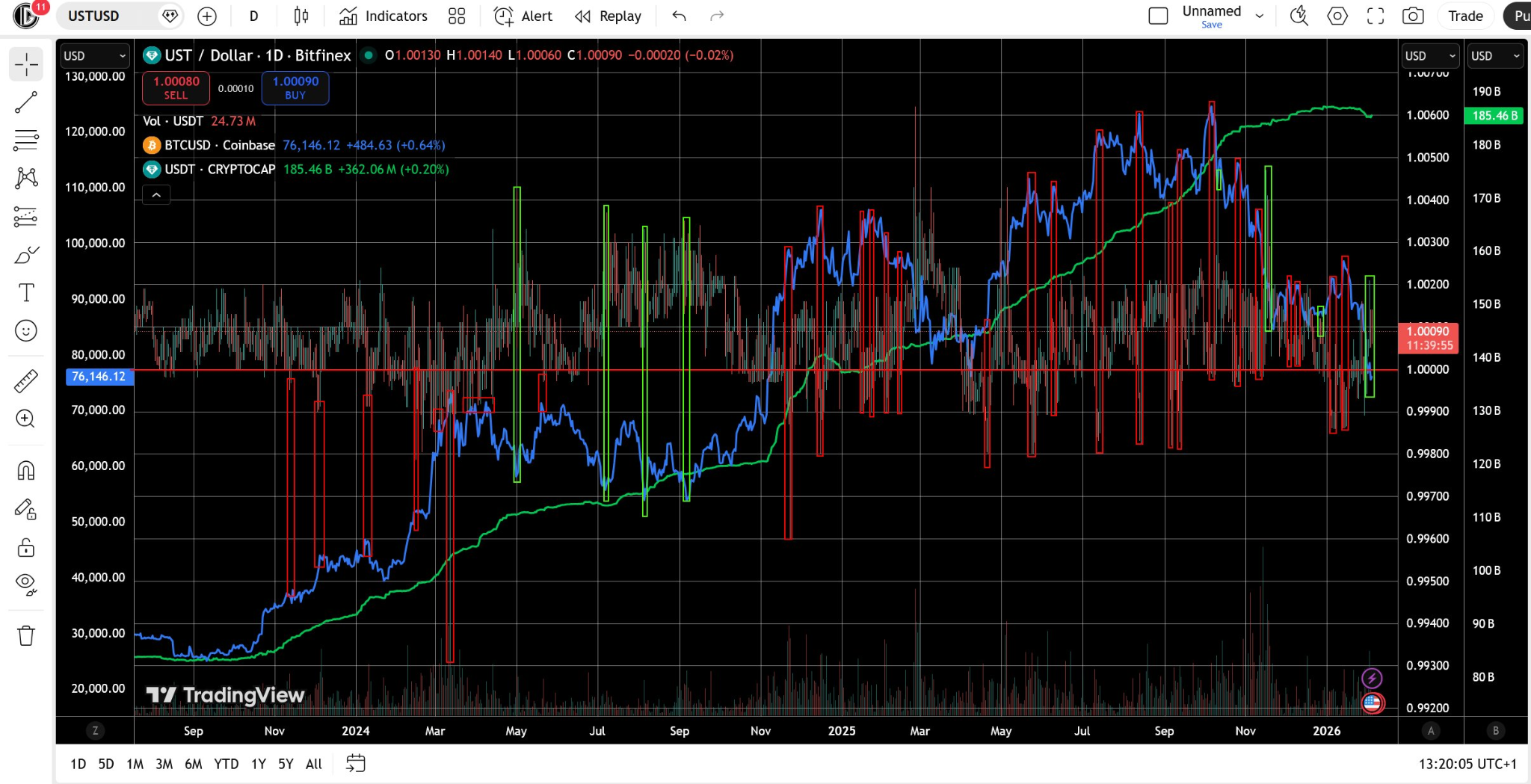Select the trend line drawing tool
The height and width of the screenshot is (784, 1531).
(26, 102)
